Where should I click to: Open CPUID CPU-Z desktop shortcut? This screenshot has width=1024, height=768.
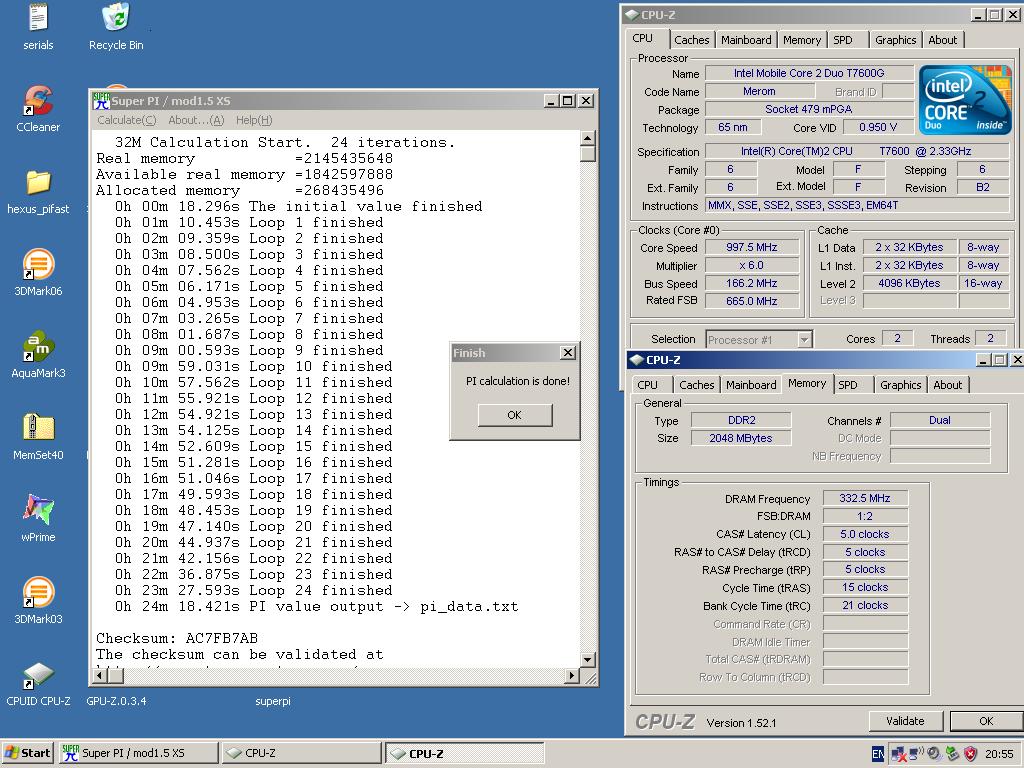click(x=38, y=675)
